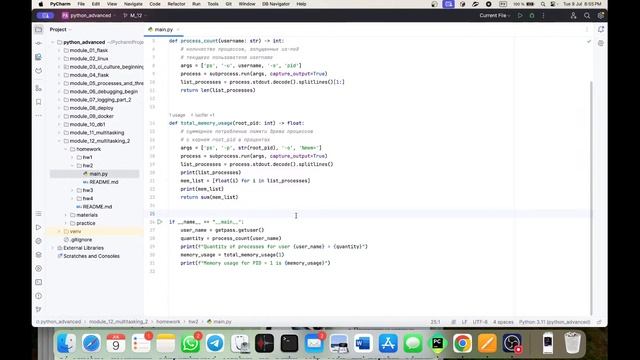Open the Pull Requests sidebar icon
This screenshot has height=360, width=640.
(38, 71)
